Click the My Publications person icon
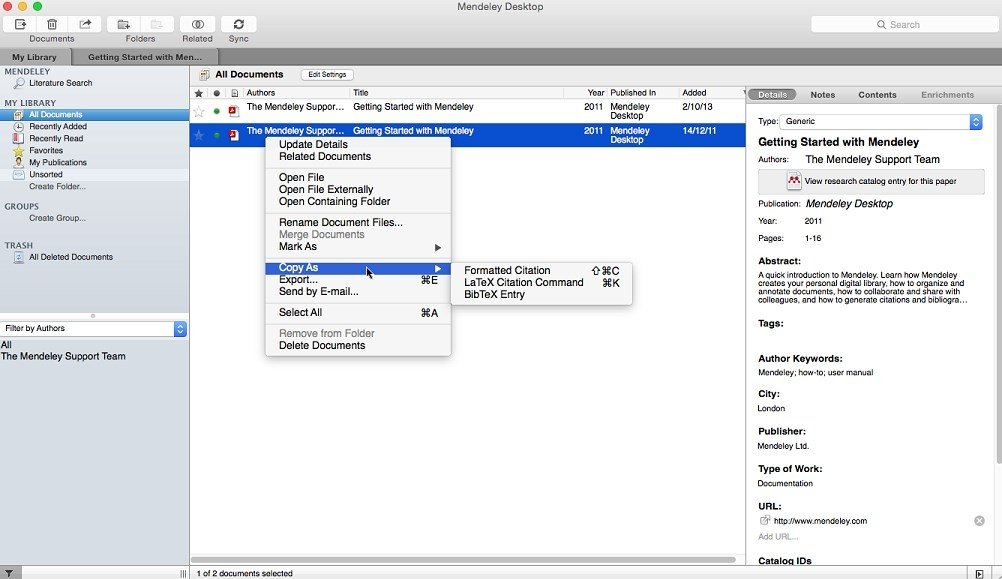Screen dimensions: 1002x579 coord(19,162)
